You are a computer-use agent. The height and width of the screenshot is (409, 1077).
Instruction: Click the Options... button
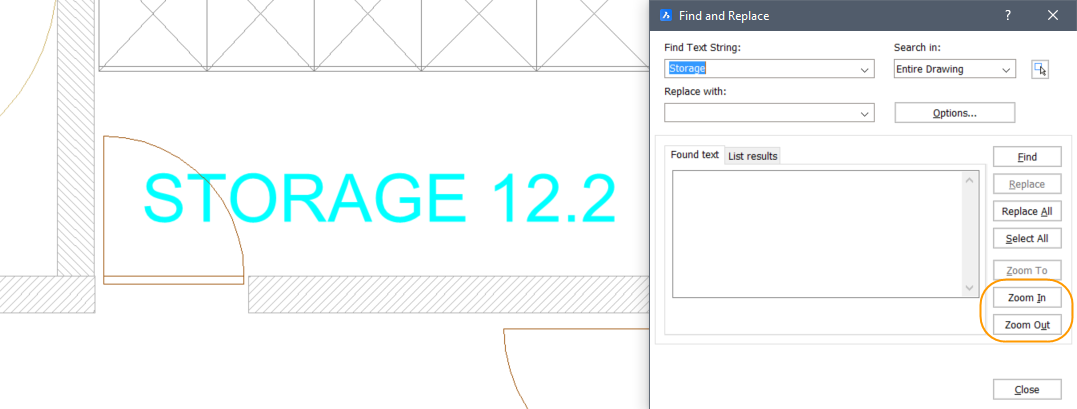pyautogui.click(x=955, y=113)
